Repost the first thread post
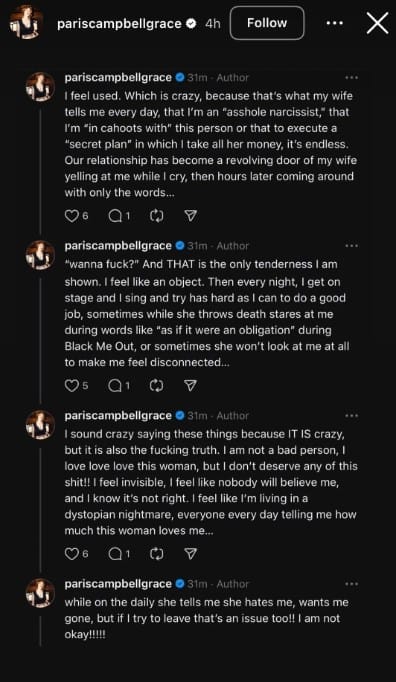Screen dimensions: 396x682 (156, 216)
